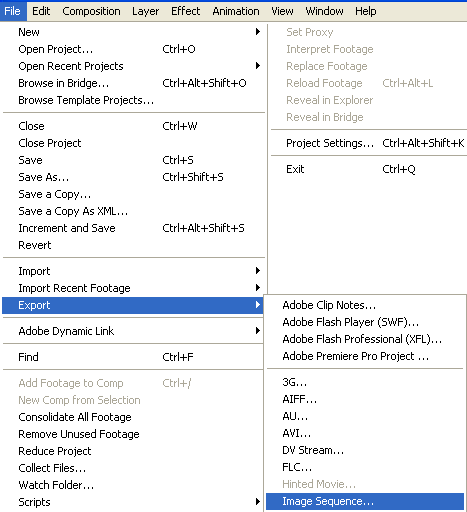Choose Find in File menu

tap(133, 357)
